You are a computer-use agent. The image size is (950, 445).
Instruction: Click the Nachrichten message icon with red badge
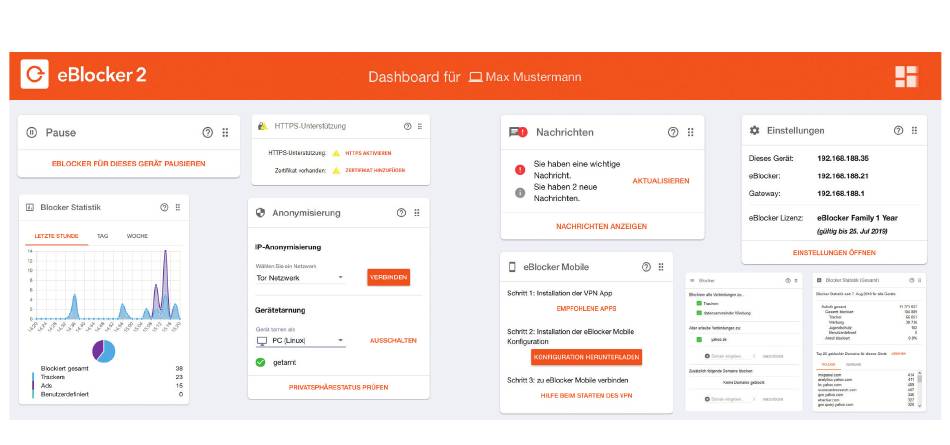(x=518, y=132)
